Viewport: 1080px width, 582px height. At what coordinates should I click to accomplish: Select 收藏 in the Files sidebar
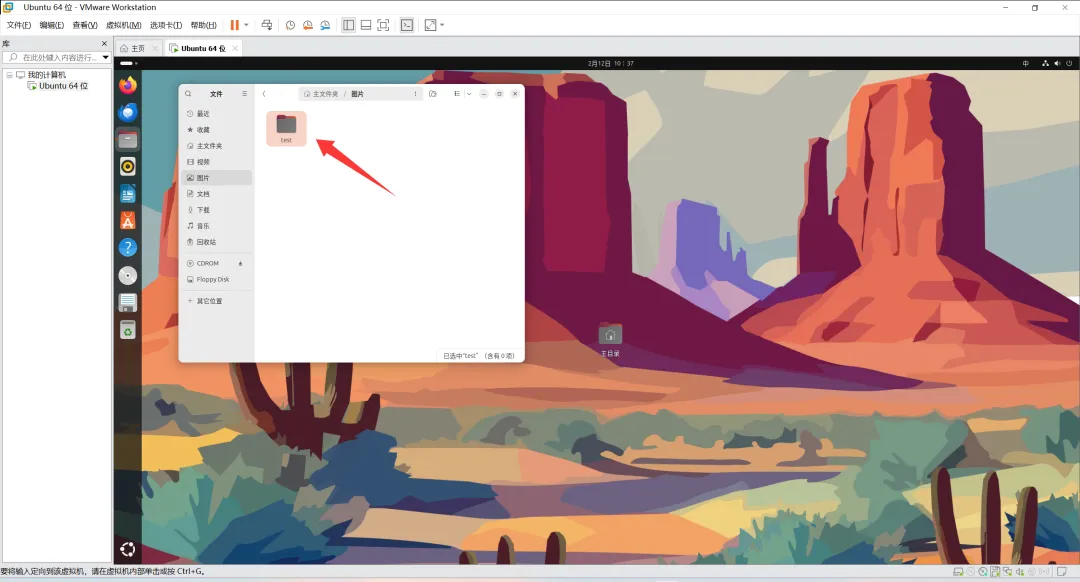(216, 129)
